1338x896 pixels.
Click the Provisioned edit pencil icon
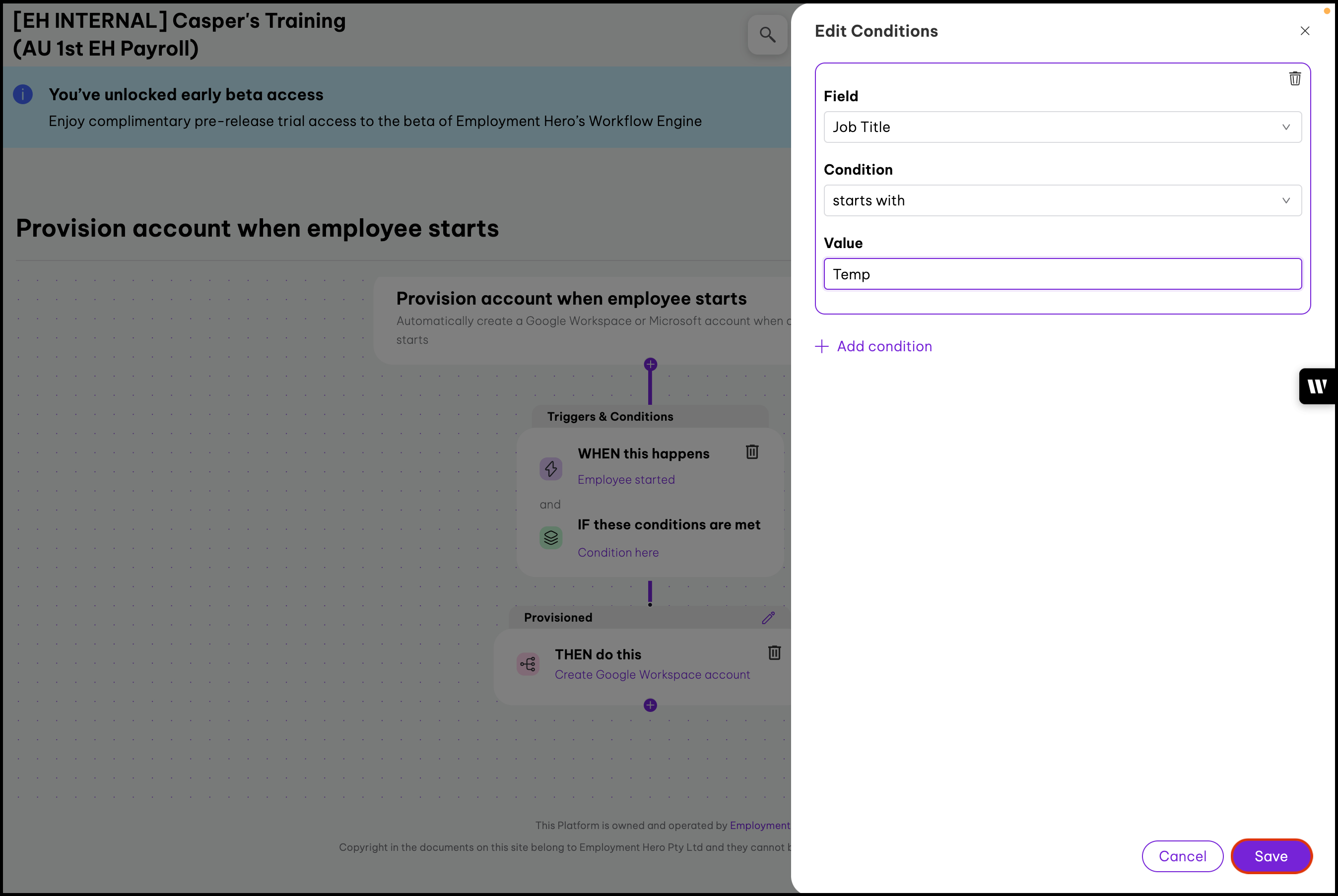[768, 618]
